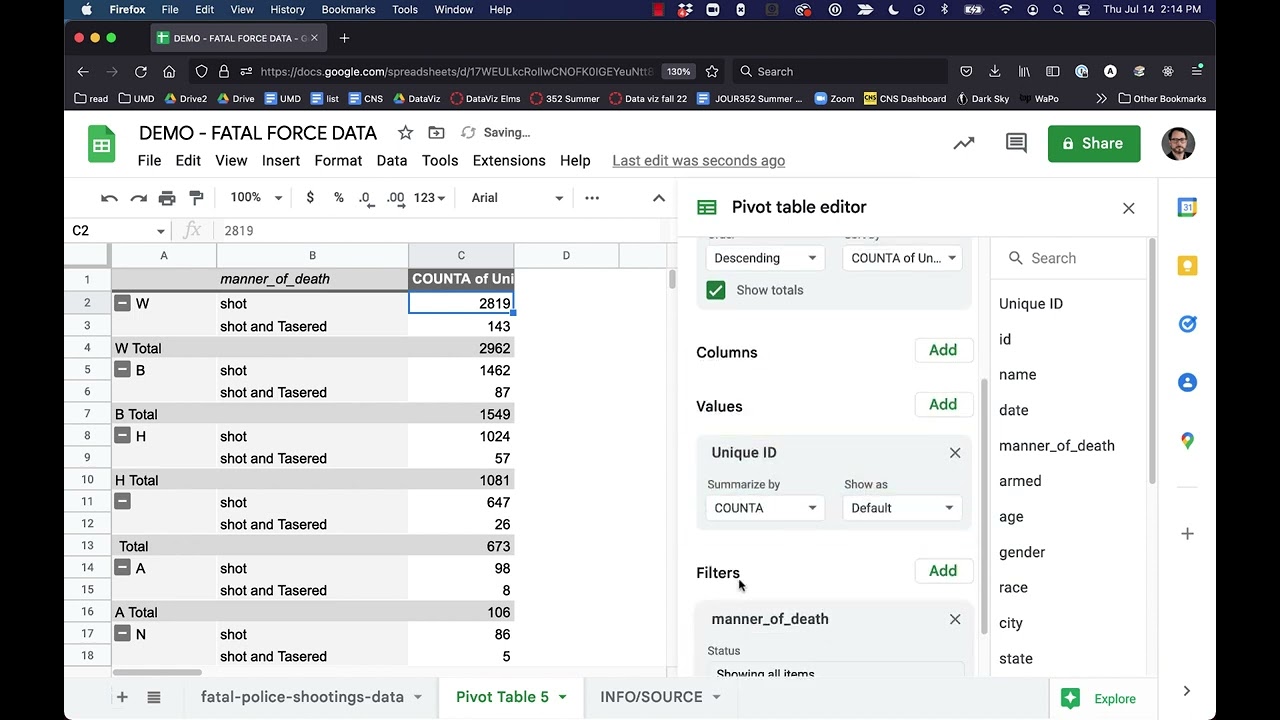Open Google Keep side panel icon
1280x720 pixels.
(1187, 266)
